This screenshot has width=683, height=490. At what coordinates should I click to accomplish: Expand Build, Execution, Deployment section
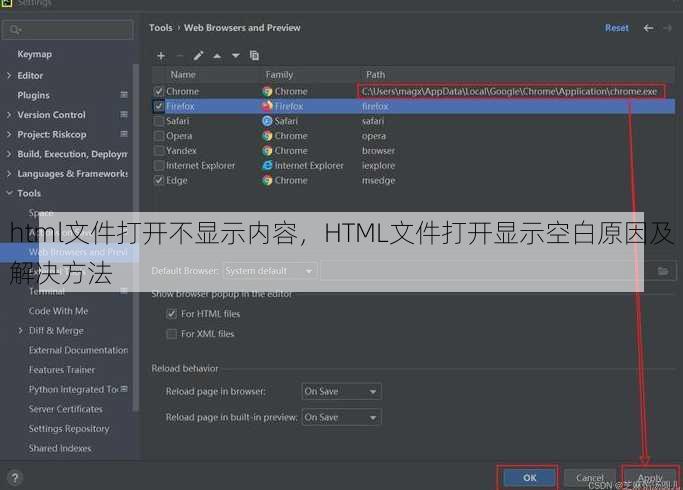9,154
